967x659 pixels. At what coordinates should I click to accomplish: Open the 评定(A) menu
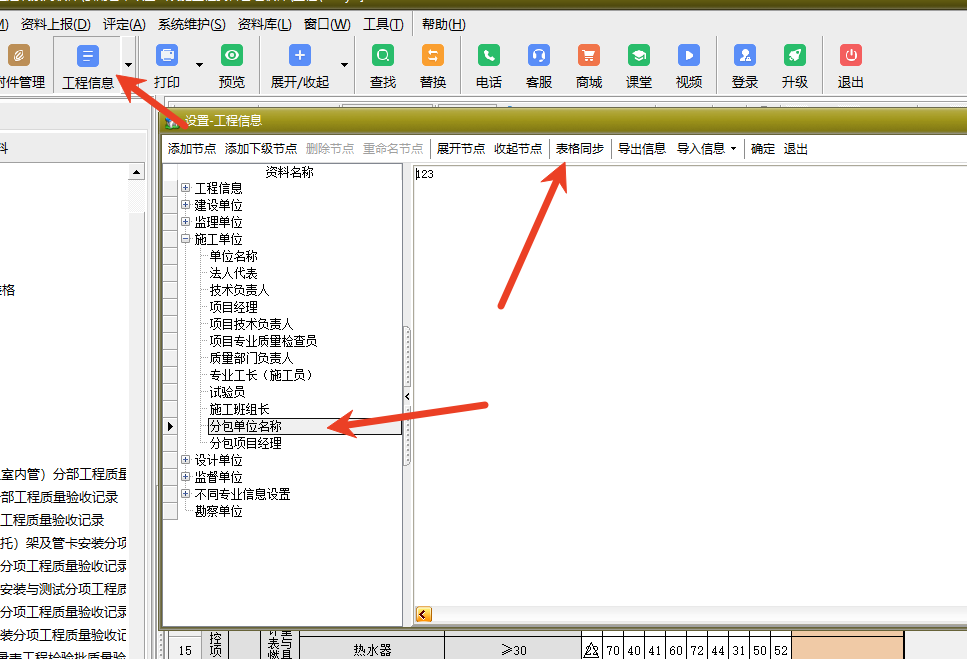tap(124, 25)
